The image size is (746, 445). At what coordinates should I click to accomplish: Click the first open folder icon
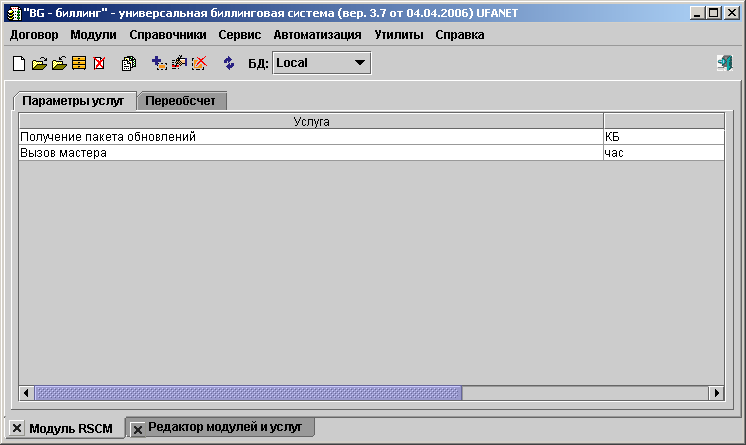coord(39,63)
